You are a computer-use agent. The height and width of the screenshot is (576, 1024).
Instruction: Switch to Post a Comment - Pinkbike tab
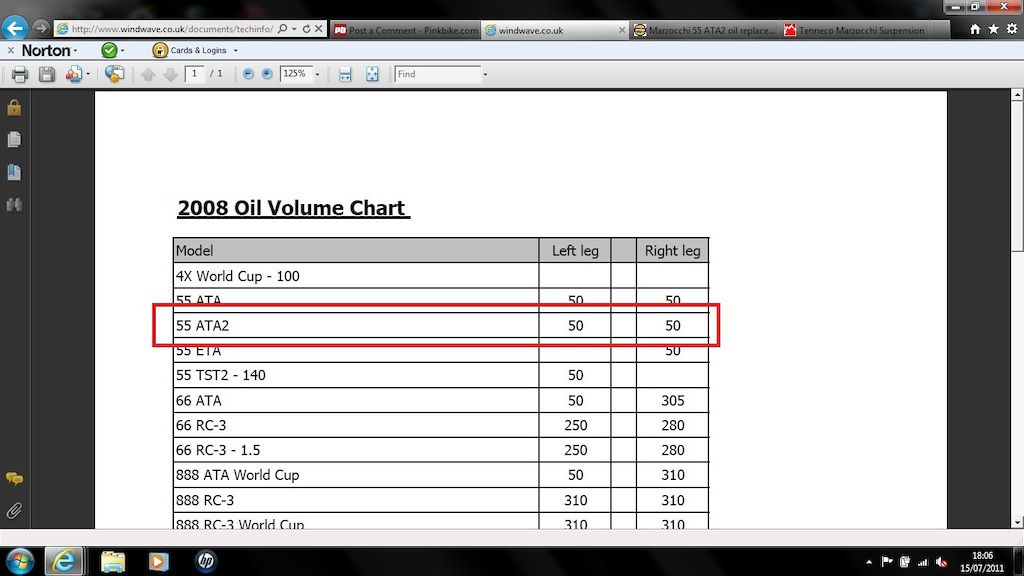(x=405, y=30)
